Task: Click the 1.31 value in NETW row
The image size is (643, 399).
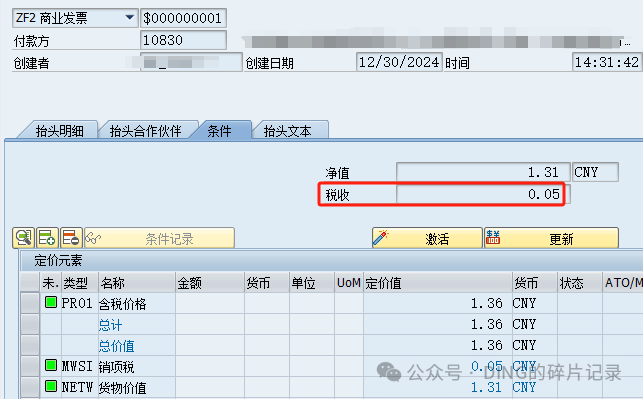Action: coord(486,387)
